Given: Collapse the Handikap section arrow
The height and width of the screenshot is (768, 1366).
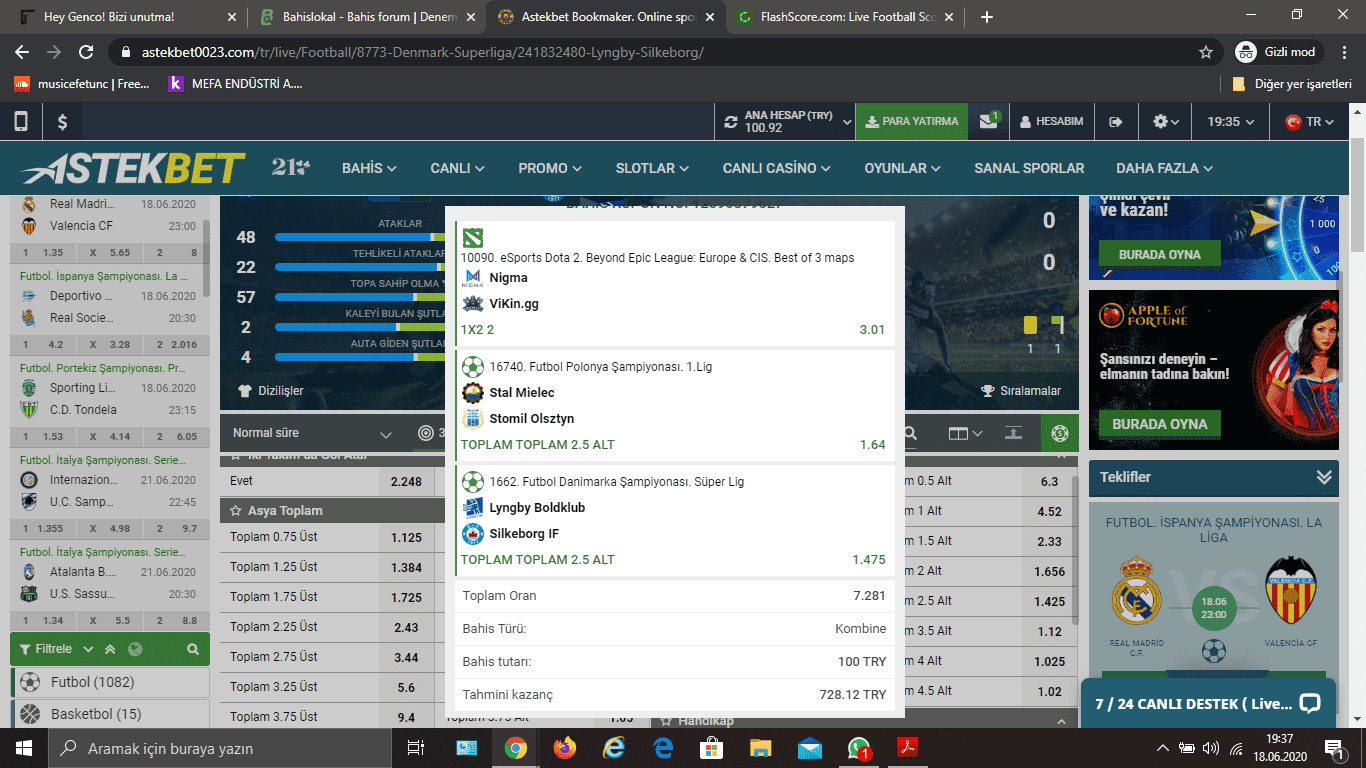Looking at the screenshot, I should [1061, 720].
